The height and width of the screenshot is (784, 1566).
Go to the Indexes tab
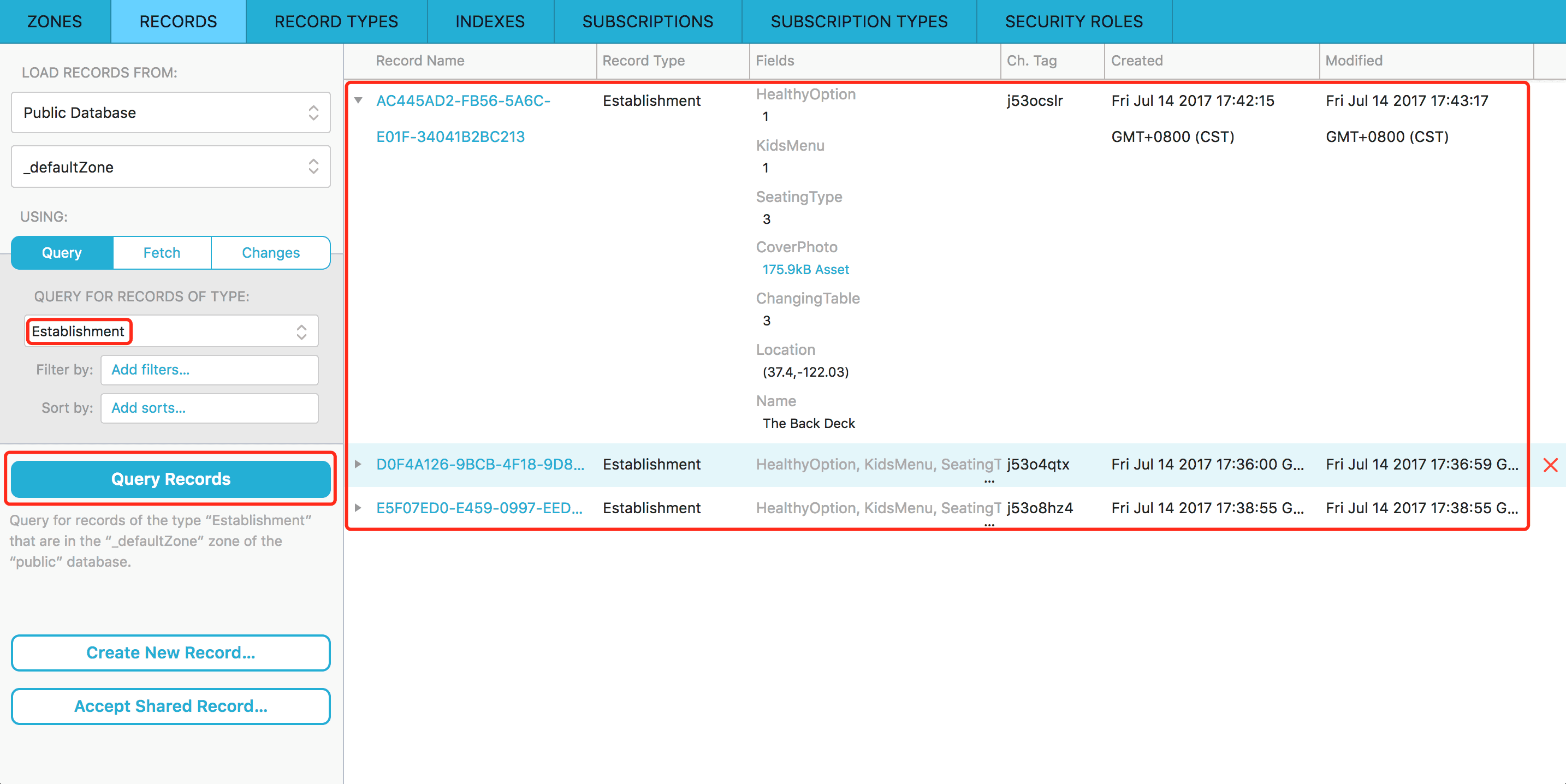[x=490, y=21]
